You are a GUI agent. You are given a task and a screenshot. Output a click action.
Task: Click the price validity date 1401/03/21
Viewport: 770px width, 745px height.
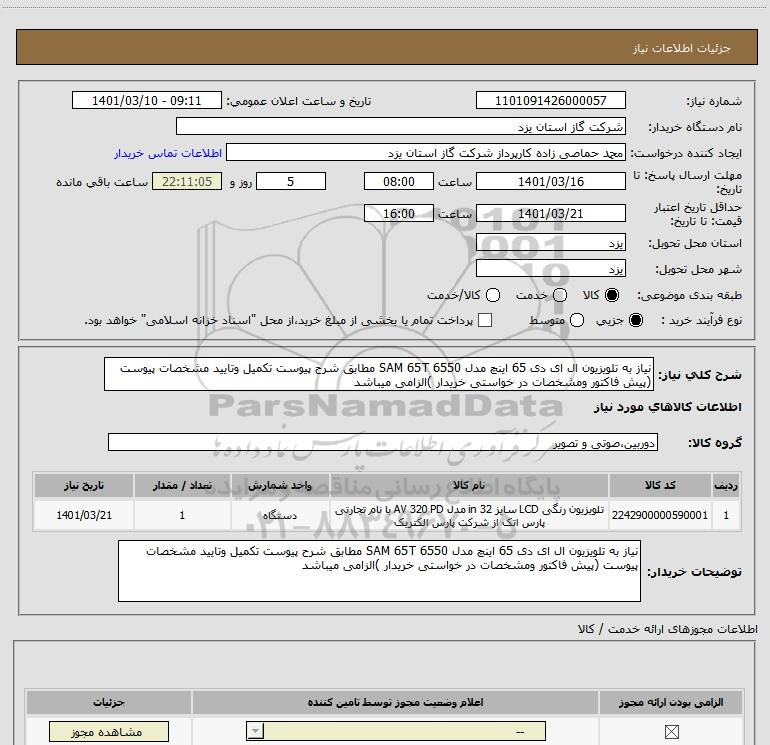550,214
